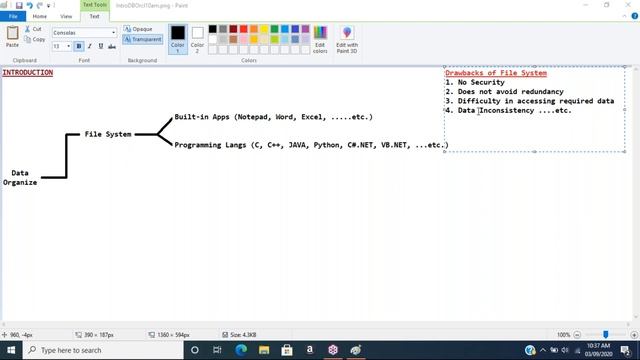The image size is (640, 360).
Task: Click the Save icon in quick access toolbar
Action: [19, 5]
